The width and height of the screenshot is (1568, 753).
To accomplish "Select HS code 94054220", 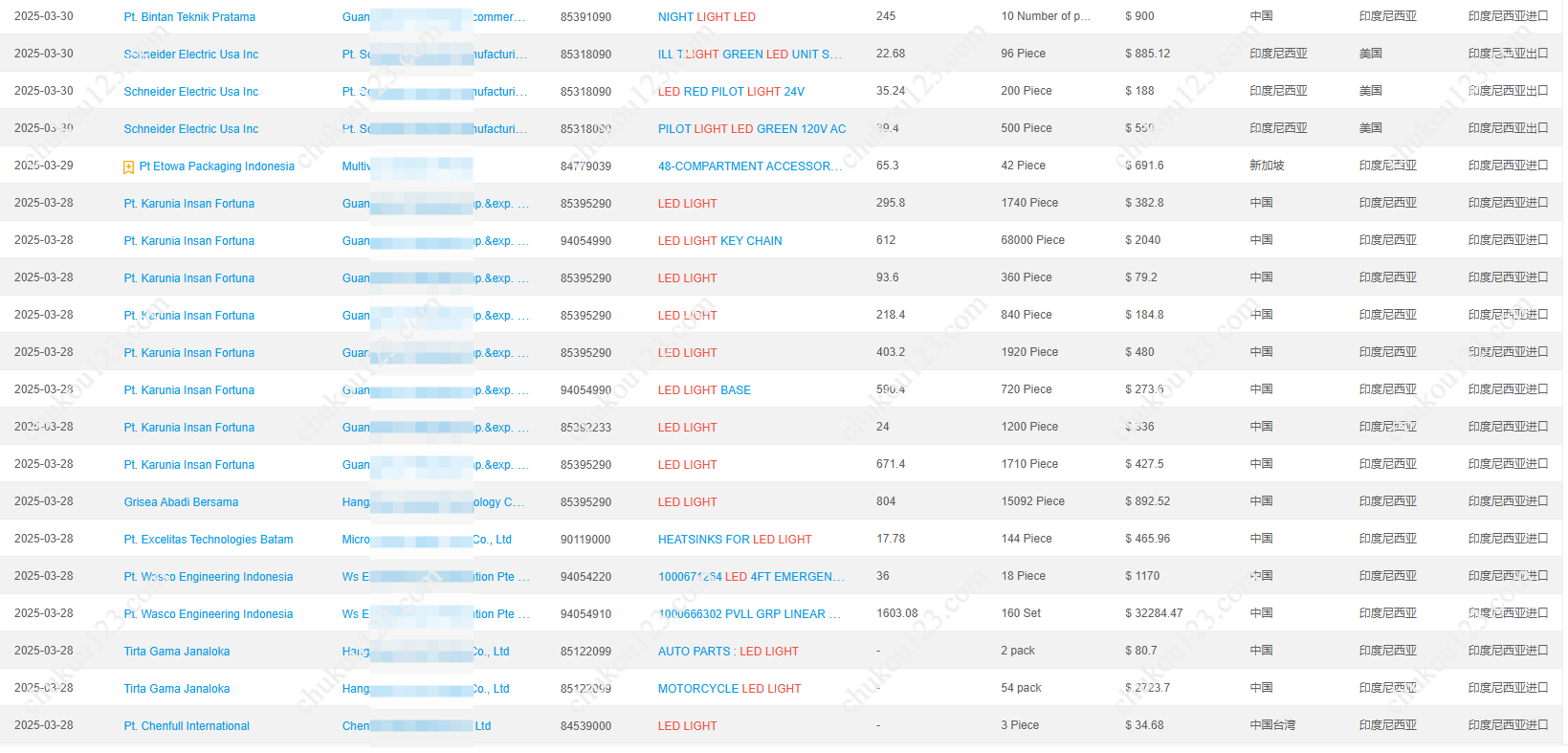I will (585, 577).
